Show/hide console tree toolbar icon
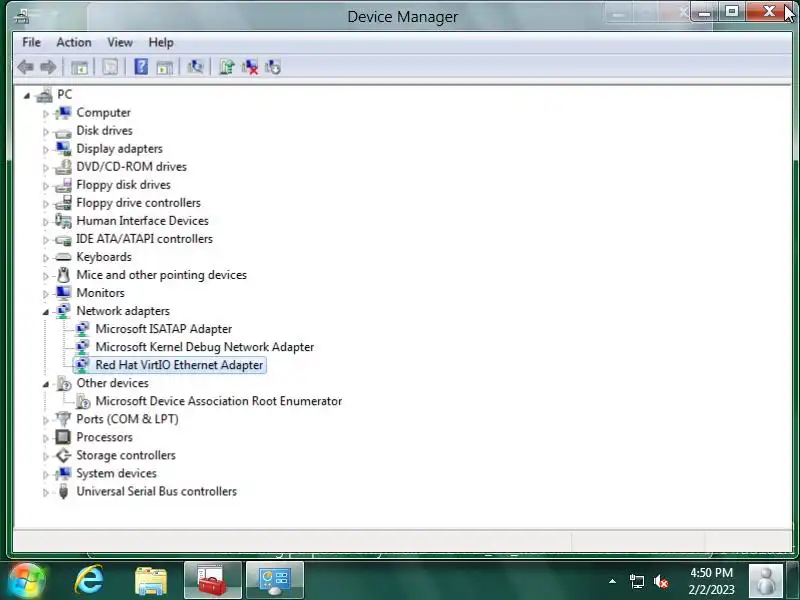This screenshot has height=600, width=800. (x=80, y=67)
